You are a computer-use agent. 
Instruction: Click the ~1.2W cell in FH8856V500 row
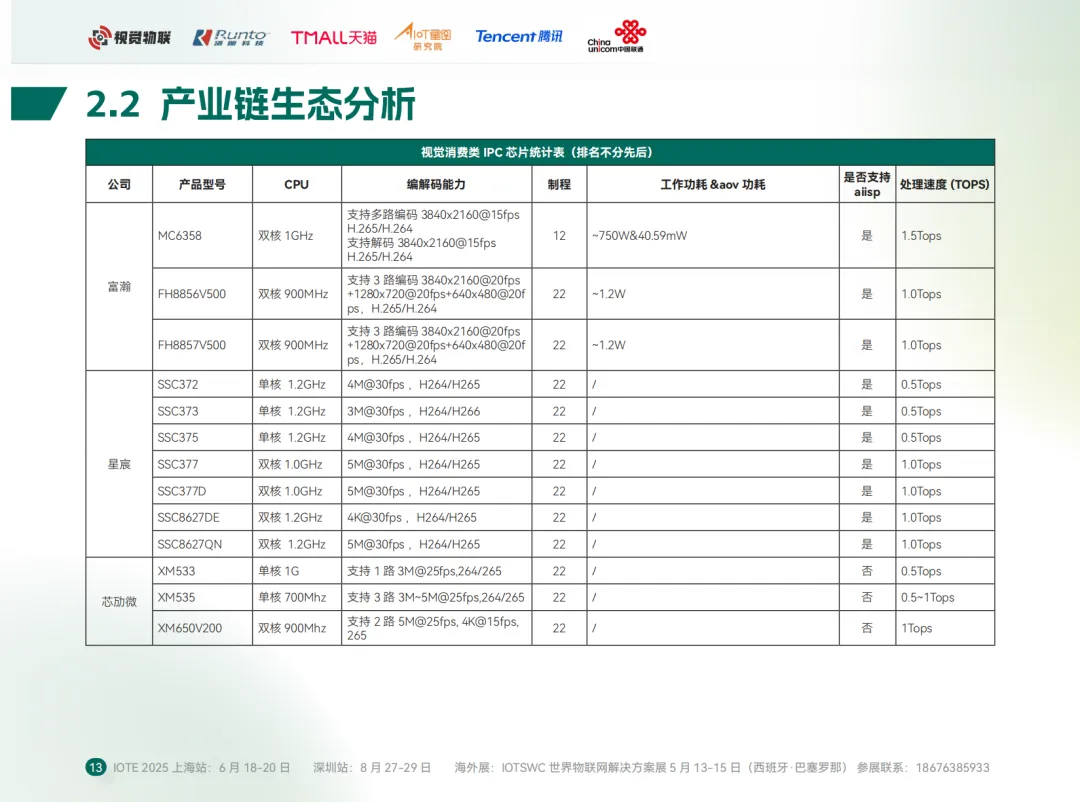[713, 294]
